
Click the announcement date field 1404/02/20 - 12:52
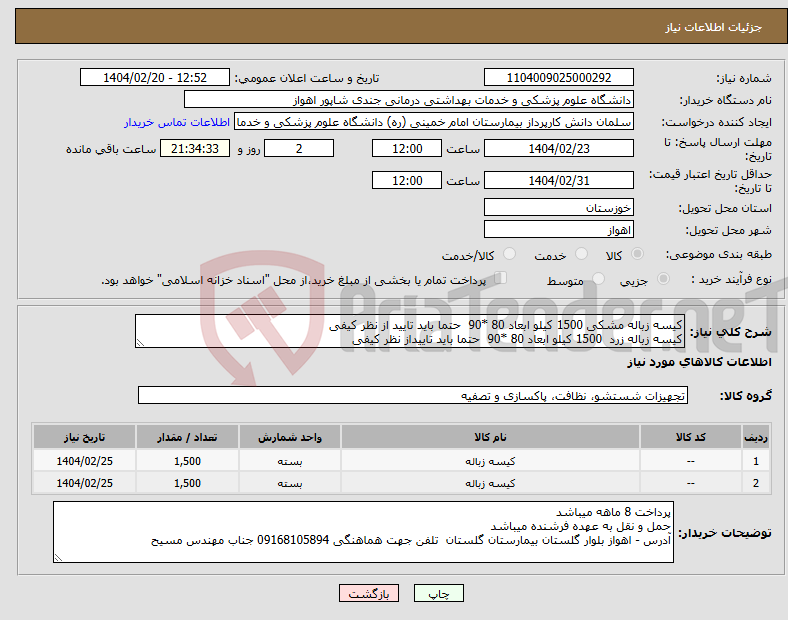(x=155, y=78)
